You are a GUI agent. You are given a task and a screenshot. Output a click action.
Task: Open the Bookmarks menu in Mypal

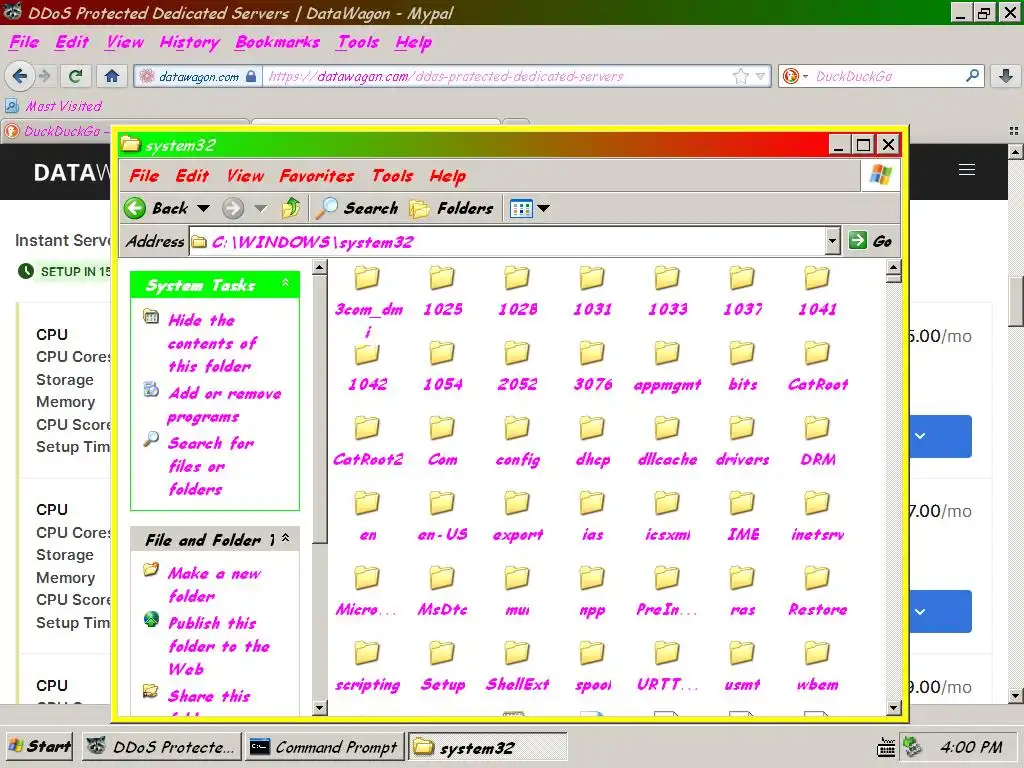click(277, 42)
